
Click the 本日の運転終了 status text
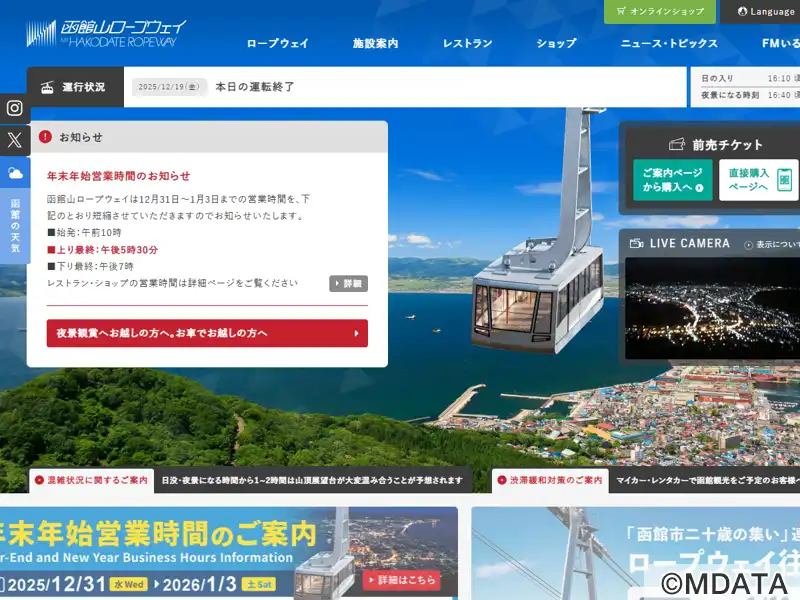pyautogui.click(x=255, y=87)
